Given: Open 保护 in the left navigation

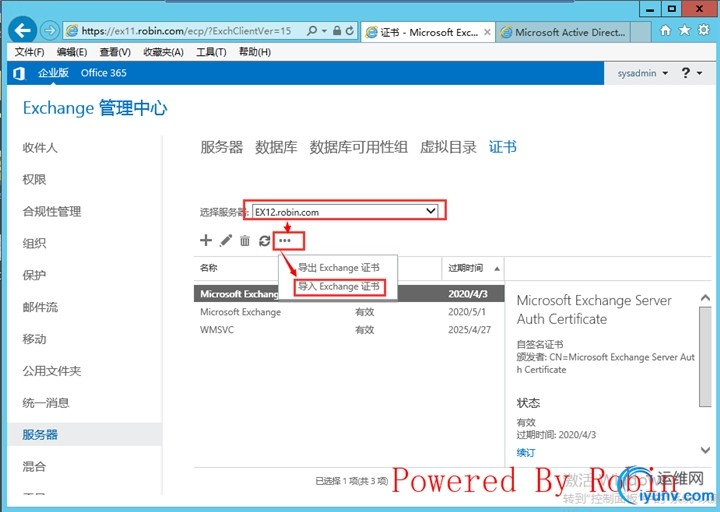Looking at the screenshot, I should [x=34, y=275].
